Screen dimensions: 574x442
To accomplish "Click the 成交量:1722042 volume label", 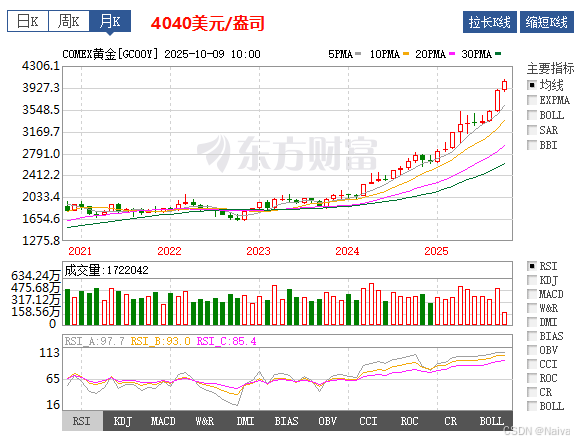I will 107,270.
